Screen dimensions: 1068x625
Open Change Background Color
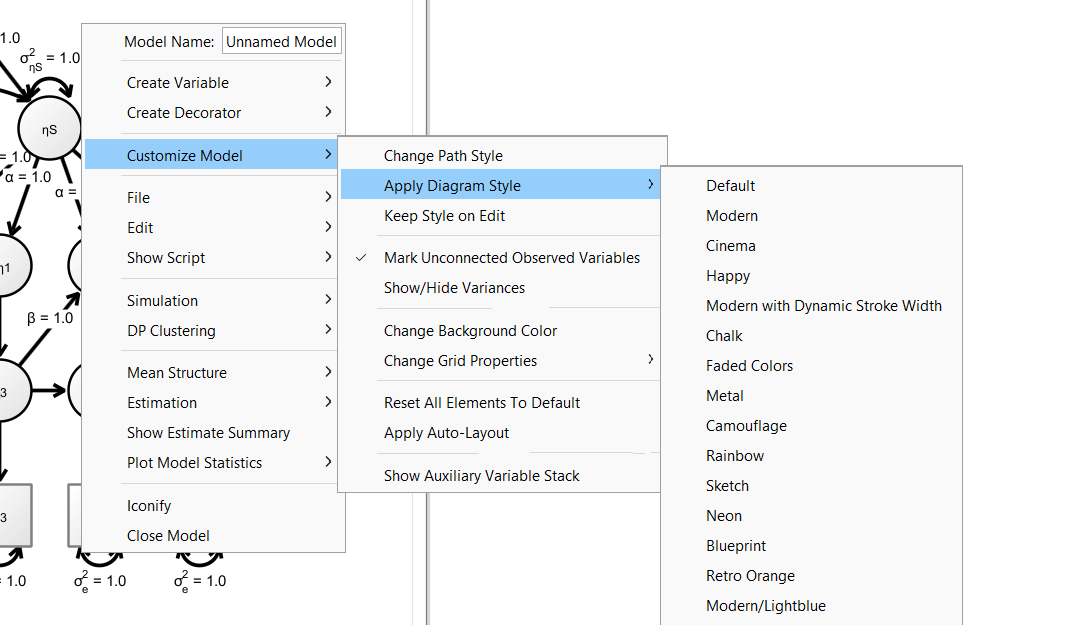click(x=470, y=331)
